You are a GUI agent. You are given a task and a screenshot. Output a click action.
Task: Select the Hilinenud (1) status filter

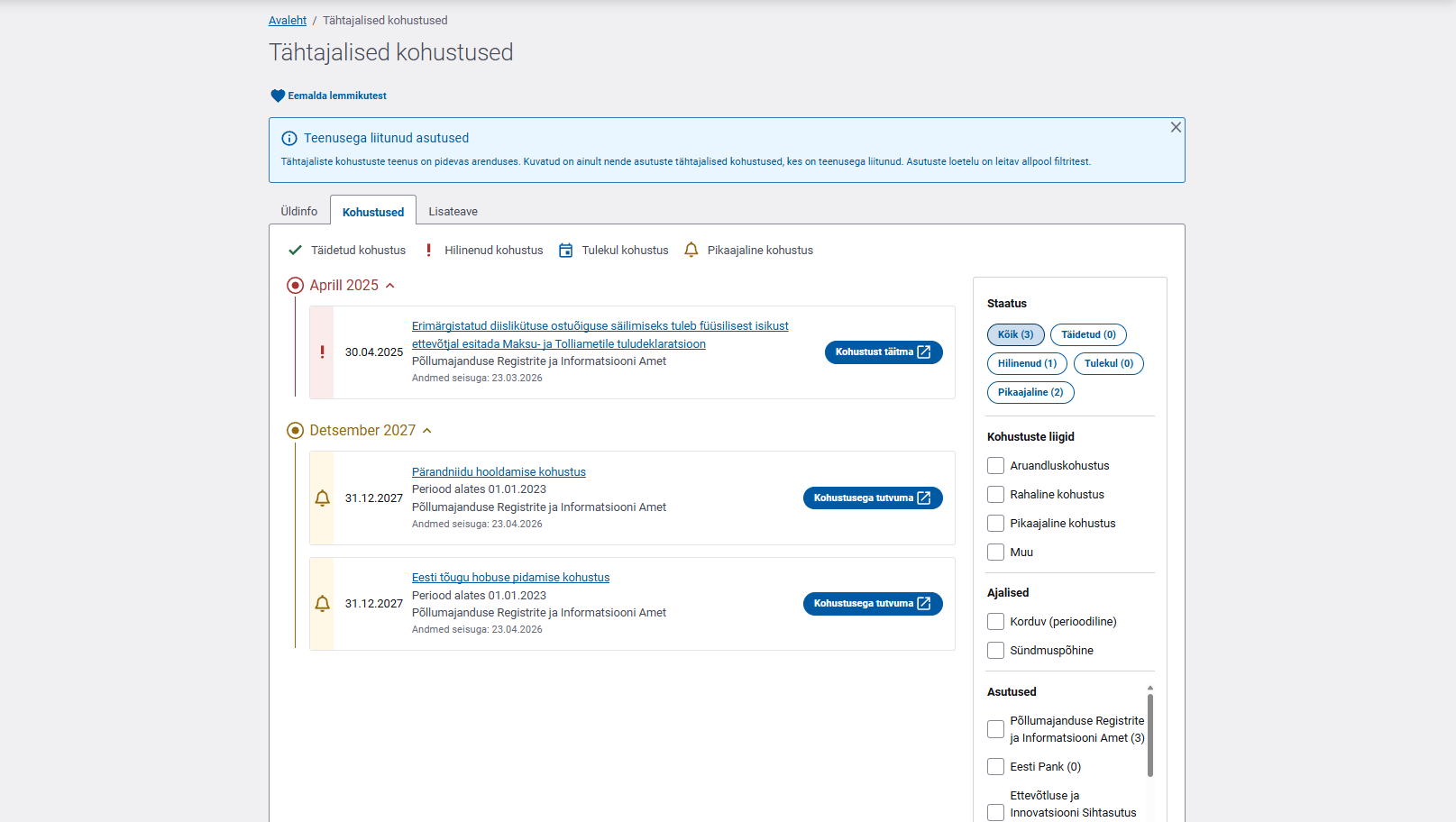click(x=1027, y=363)
